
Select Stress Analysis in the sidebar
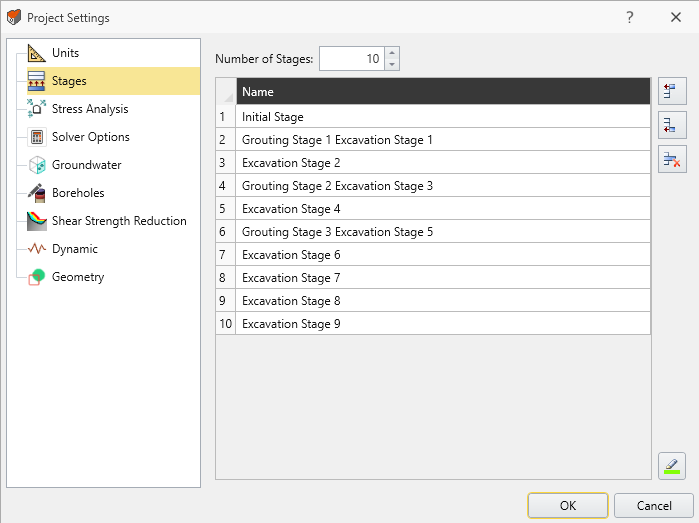[89, 109]
